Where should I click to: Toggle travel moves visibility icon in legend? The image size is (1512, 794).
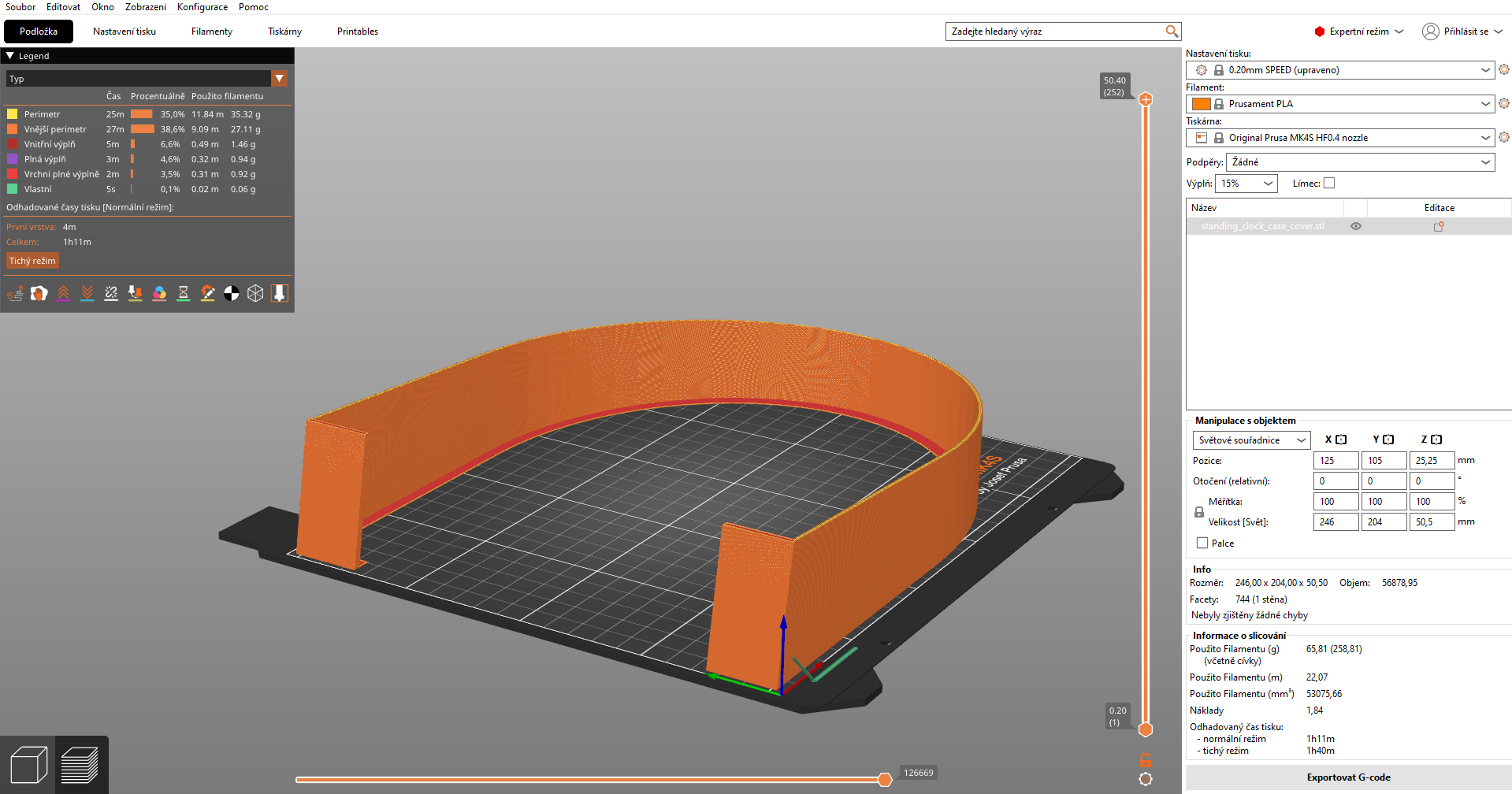point(15,294)
